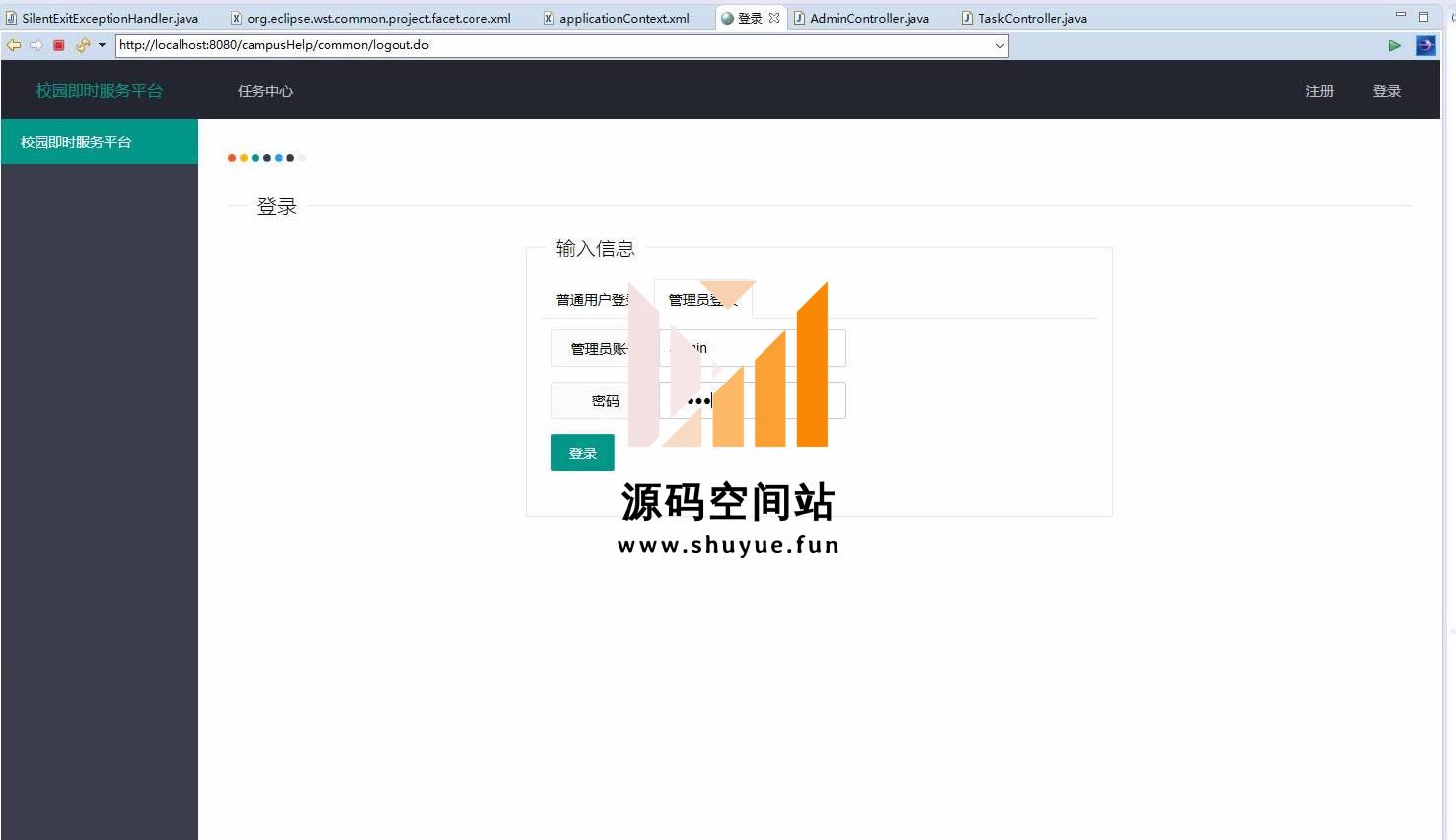Click the globe icon on the 登录 tab

728,18
